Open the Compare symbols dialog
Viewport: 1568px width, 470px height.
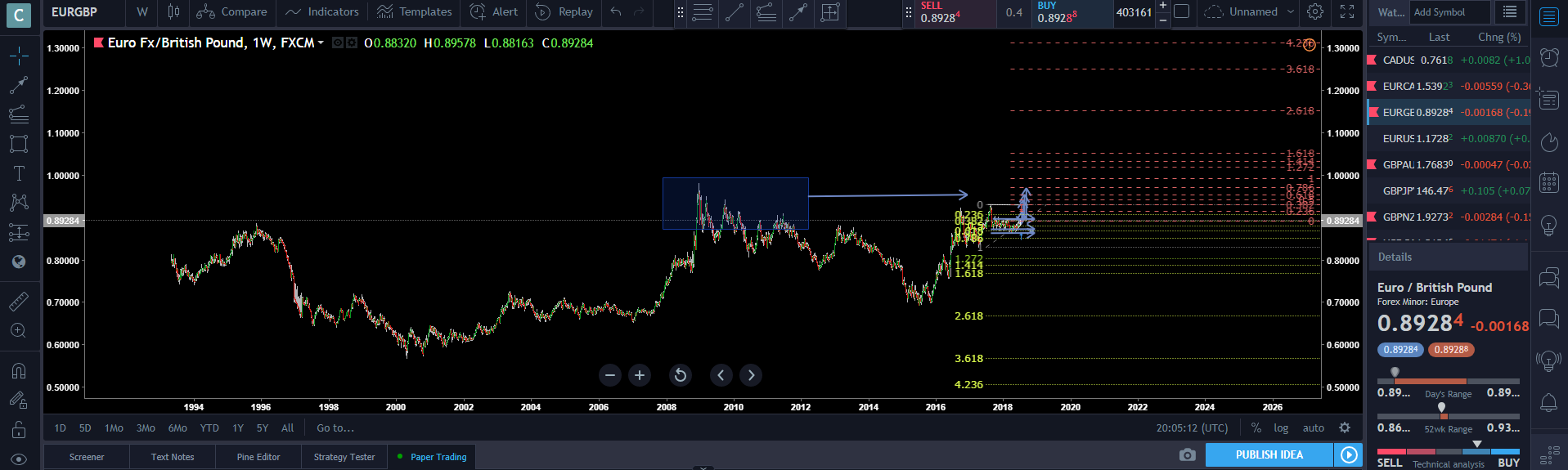[232, 11]
